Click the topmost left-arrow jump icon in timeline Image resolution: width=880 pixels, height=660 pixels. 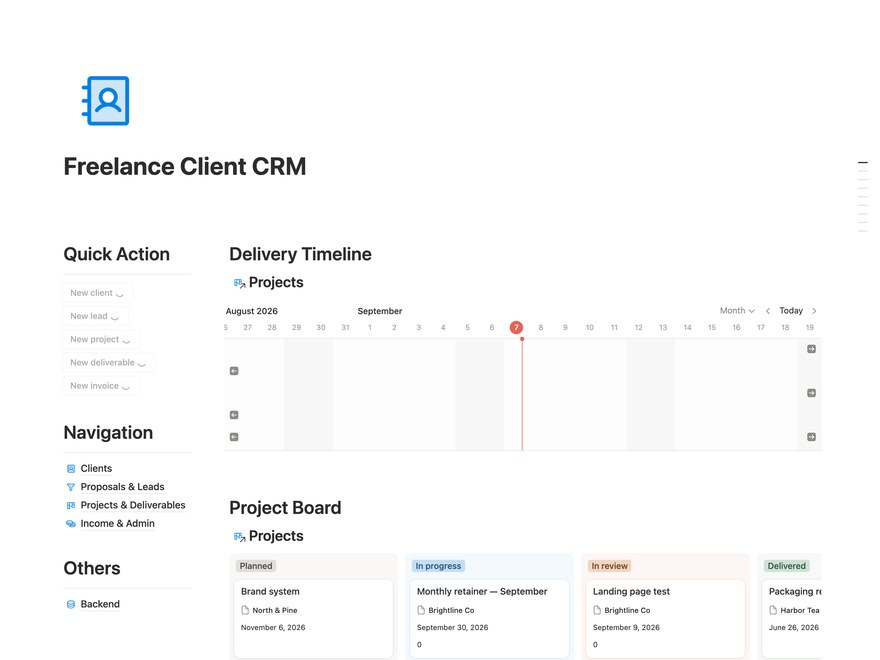234,371
